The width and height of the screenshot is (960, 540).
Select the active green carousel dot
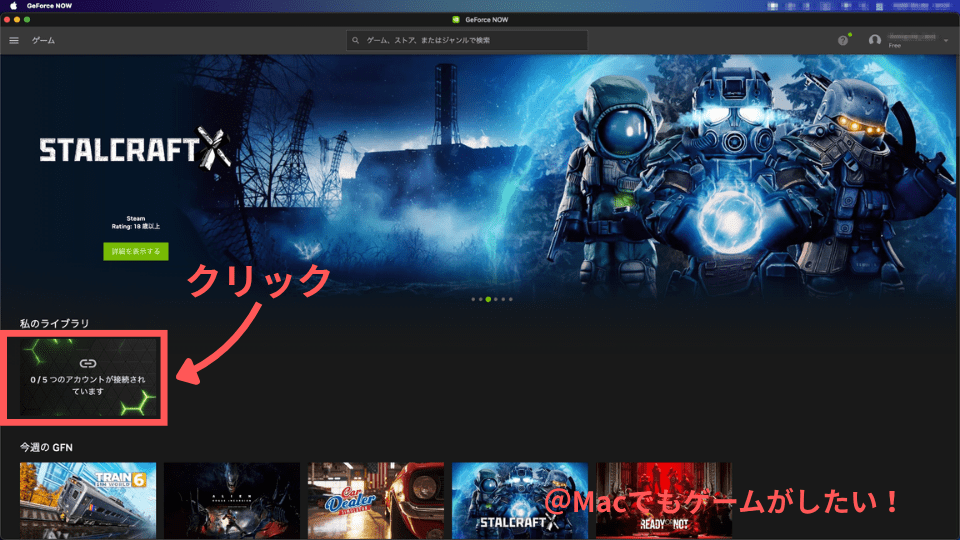tap(488, 299)
